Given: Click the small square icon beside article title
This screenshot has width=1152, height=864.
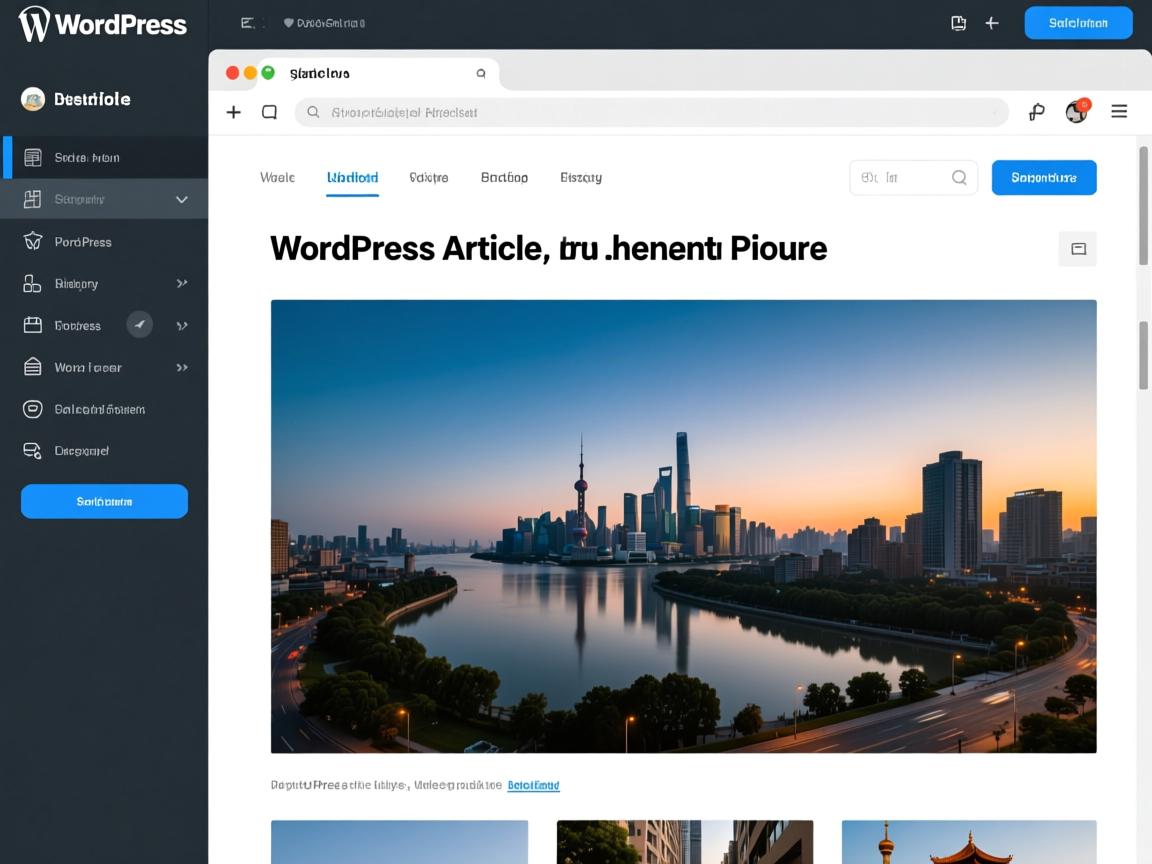Looking at the screenshot, I should tap(1078, 249).
